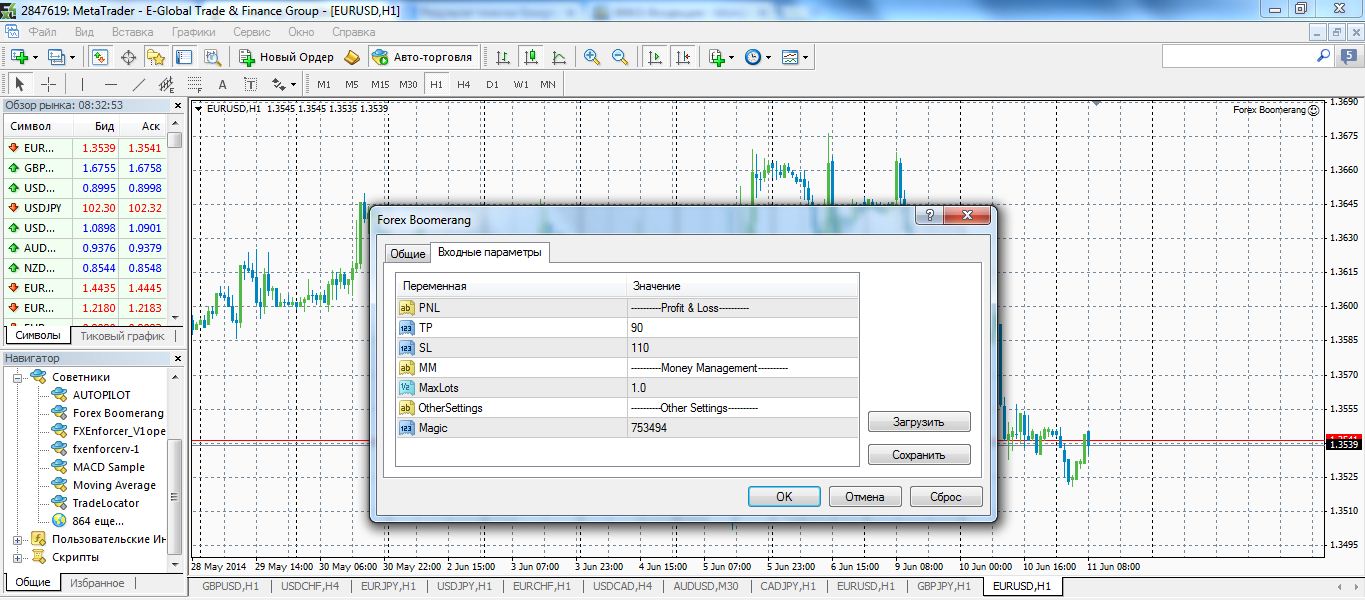Select the AUTOPILOT expert advisor
This screenshot has height=600, width=1365.
pos(102,395)
